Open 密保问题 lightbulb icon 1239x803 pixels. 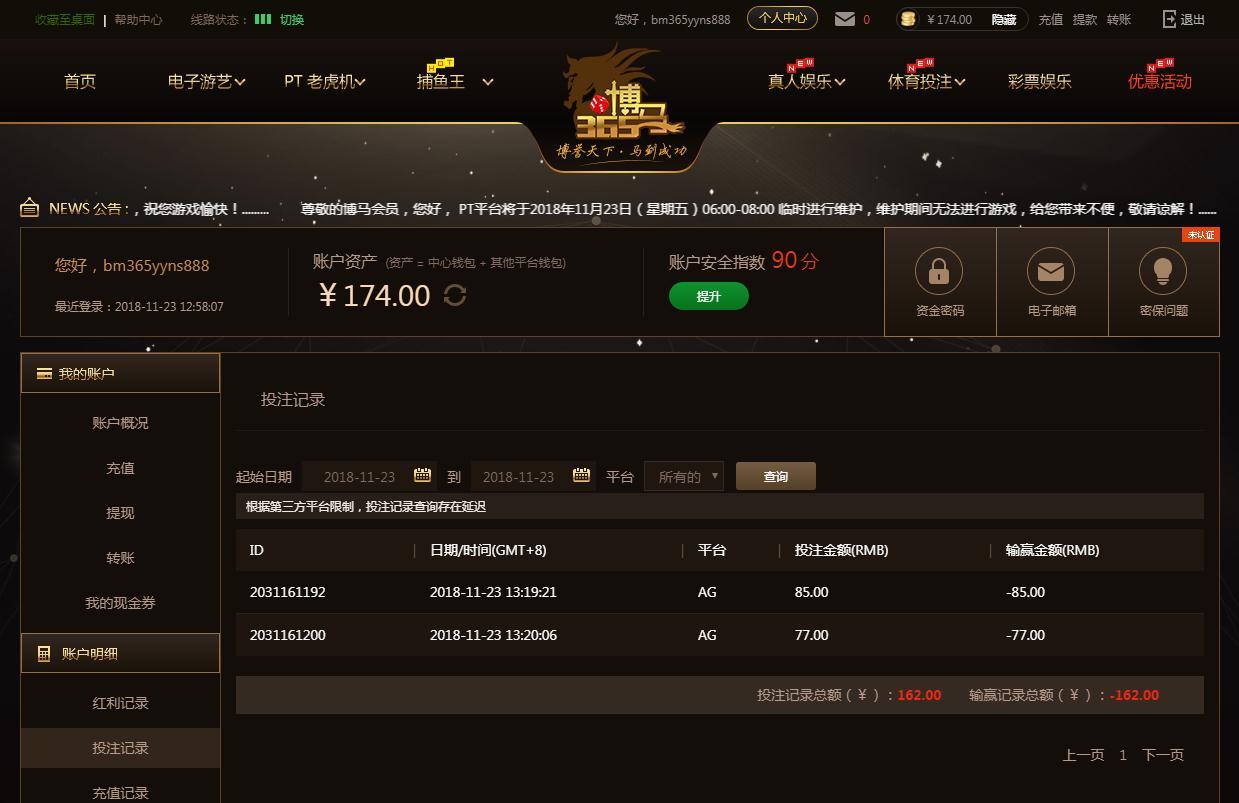pos(1163,270)
